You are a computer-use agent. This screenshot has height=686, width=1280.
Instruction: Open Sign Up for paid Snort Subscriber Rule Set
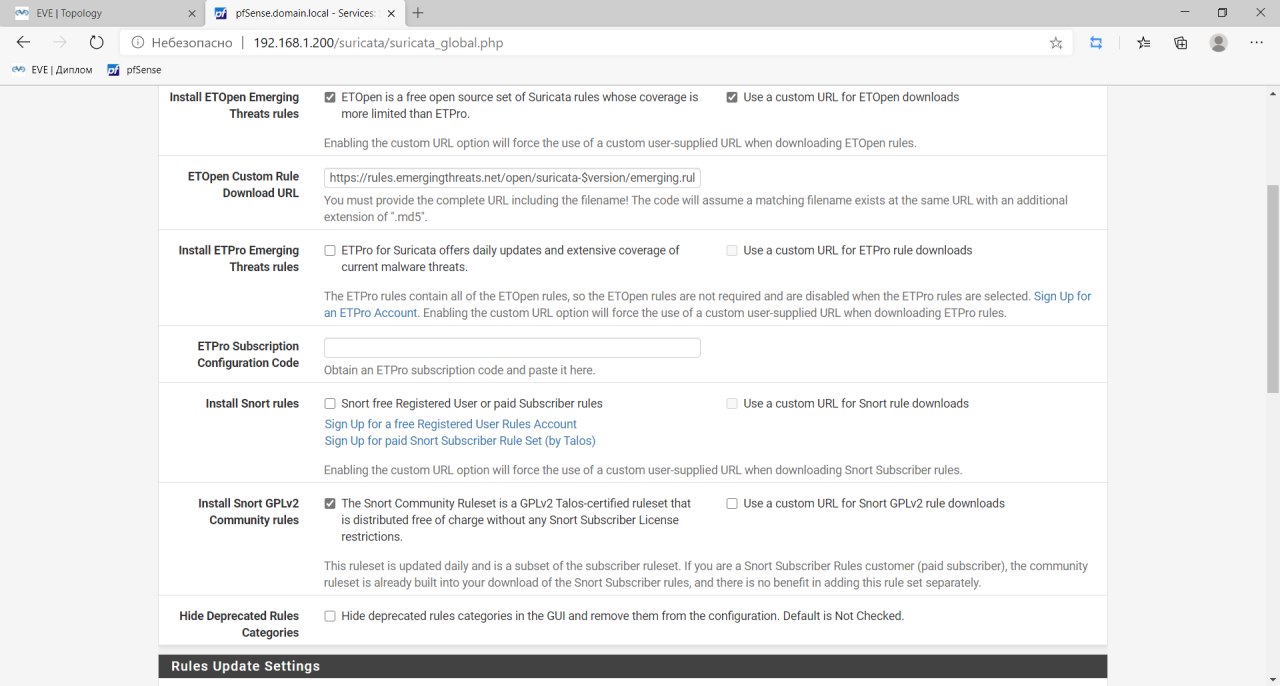[x=460, y=441]
